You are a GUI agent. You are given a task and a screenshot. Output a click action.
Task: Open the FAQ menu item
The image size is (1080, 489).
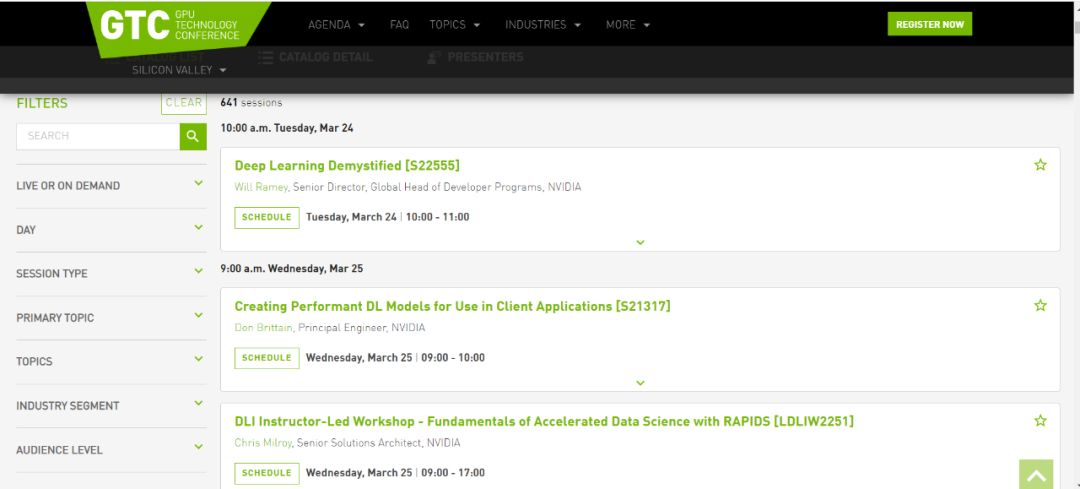[399, 25]
